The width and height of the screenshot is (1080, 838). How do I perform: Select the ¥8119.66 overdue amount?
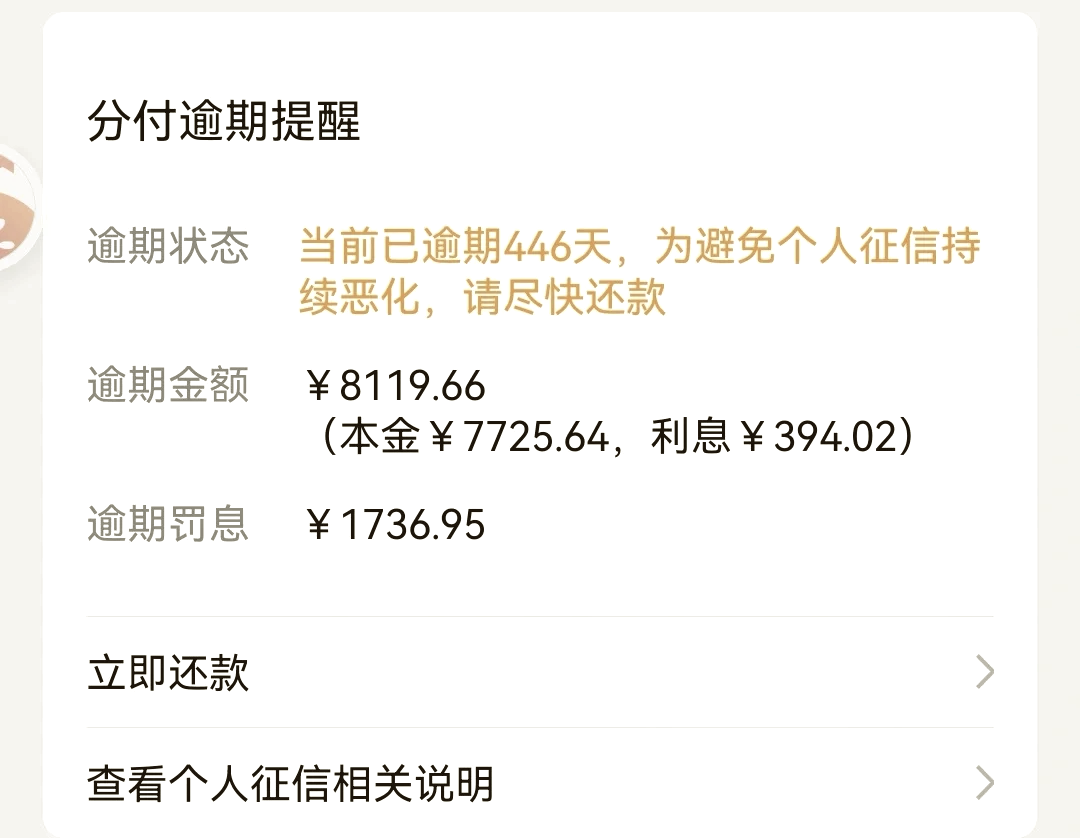click(396, 386)
